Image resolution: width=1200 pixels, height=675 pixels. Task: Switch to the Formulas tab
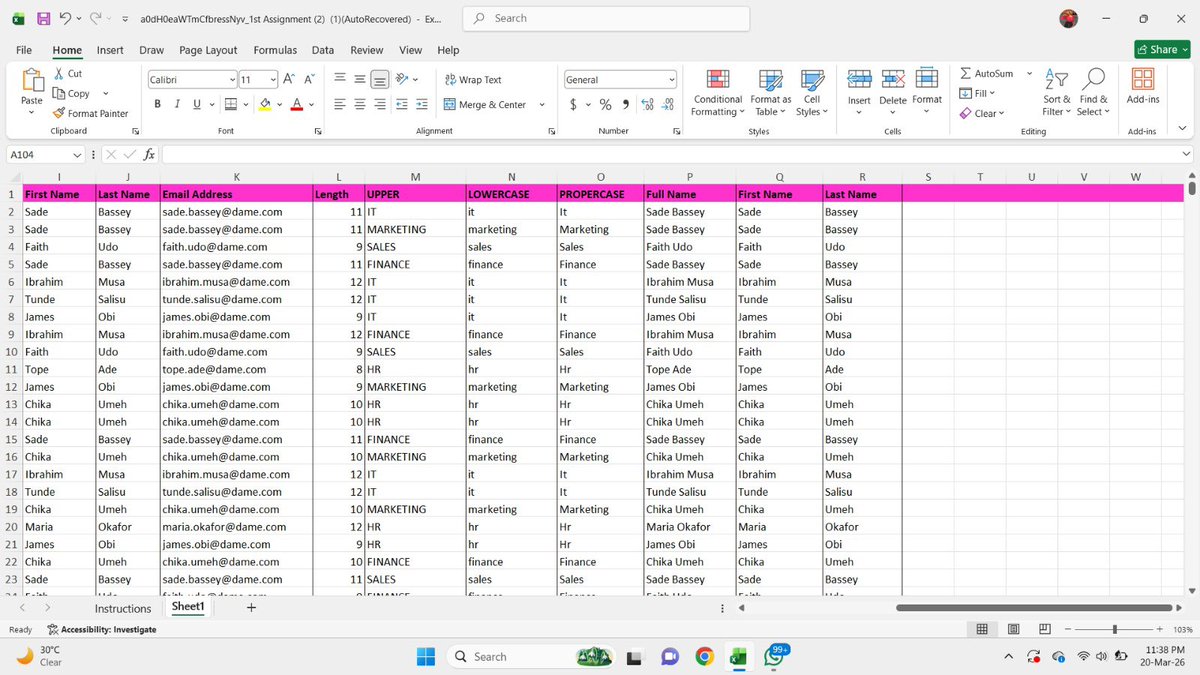275,50
